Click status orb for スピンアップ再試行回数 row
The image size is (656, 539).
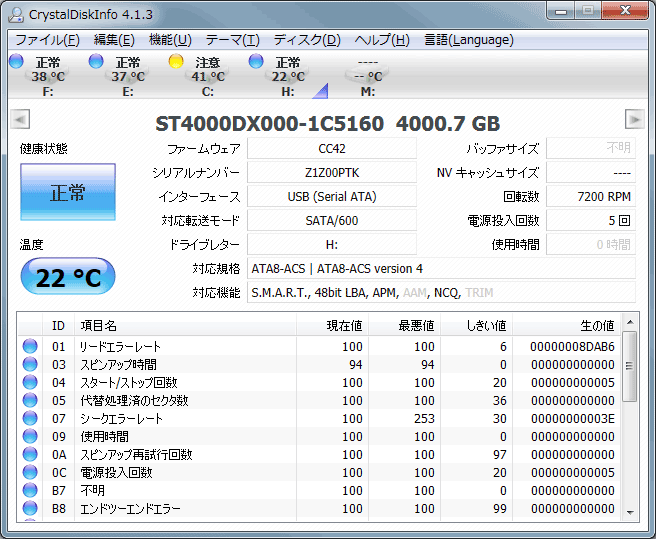(30, 454)
